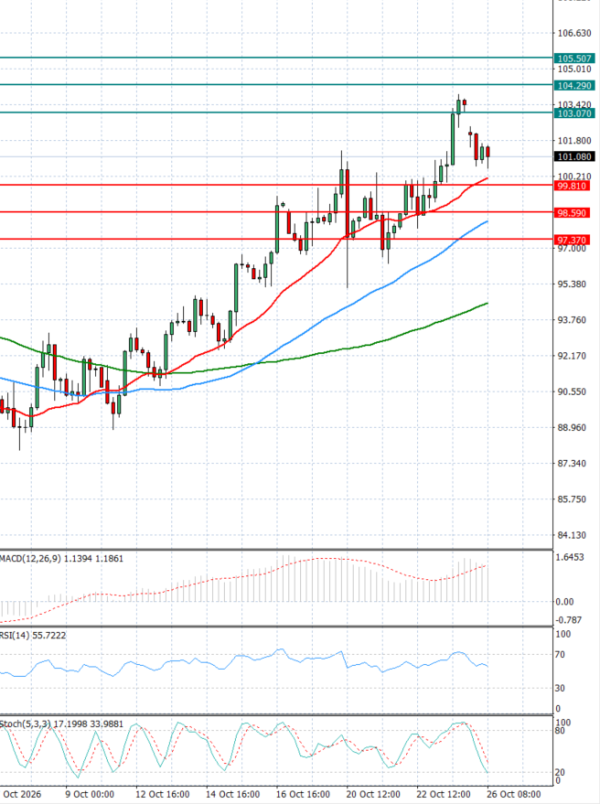600x804 pixels.
Task: Select the 99.810 red support label
Action: pyautogui.click(x=572, y=186)
